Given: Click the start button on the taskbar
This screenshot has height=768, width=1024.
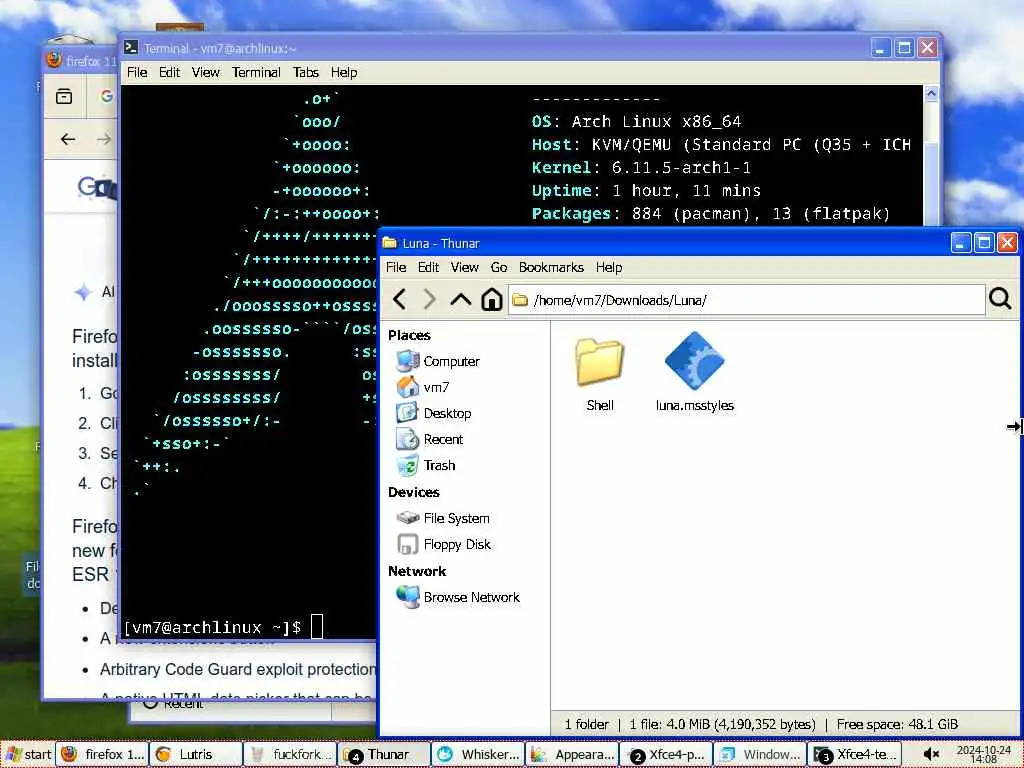Looking at the screenshot, I should pyautogui.click(x=28, y=754).
